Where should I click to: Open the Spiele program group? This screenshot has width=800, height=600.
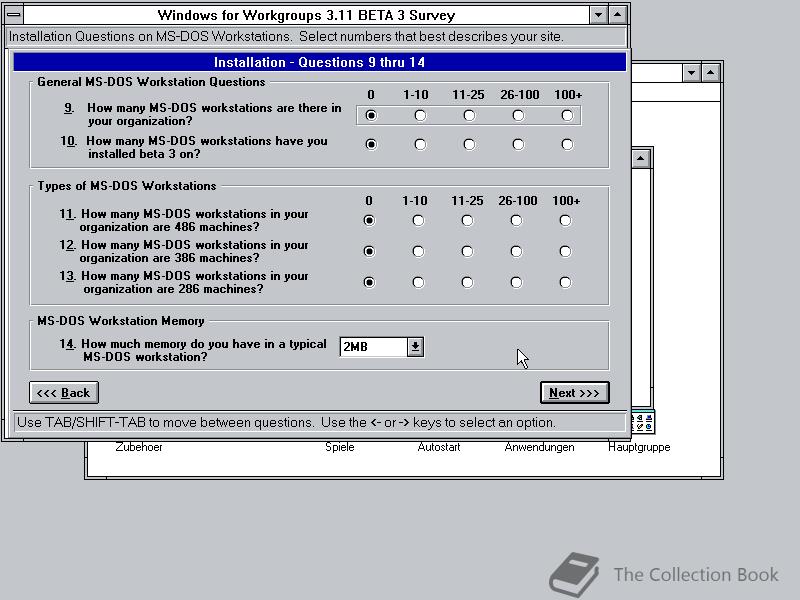(x=340, y=447)
